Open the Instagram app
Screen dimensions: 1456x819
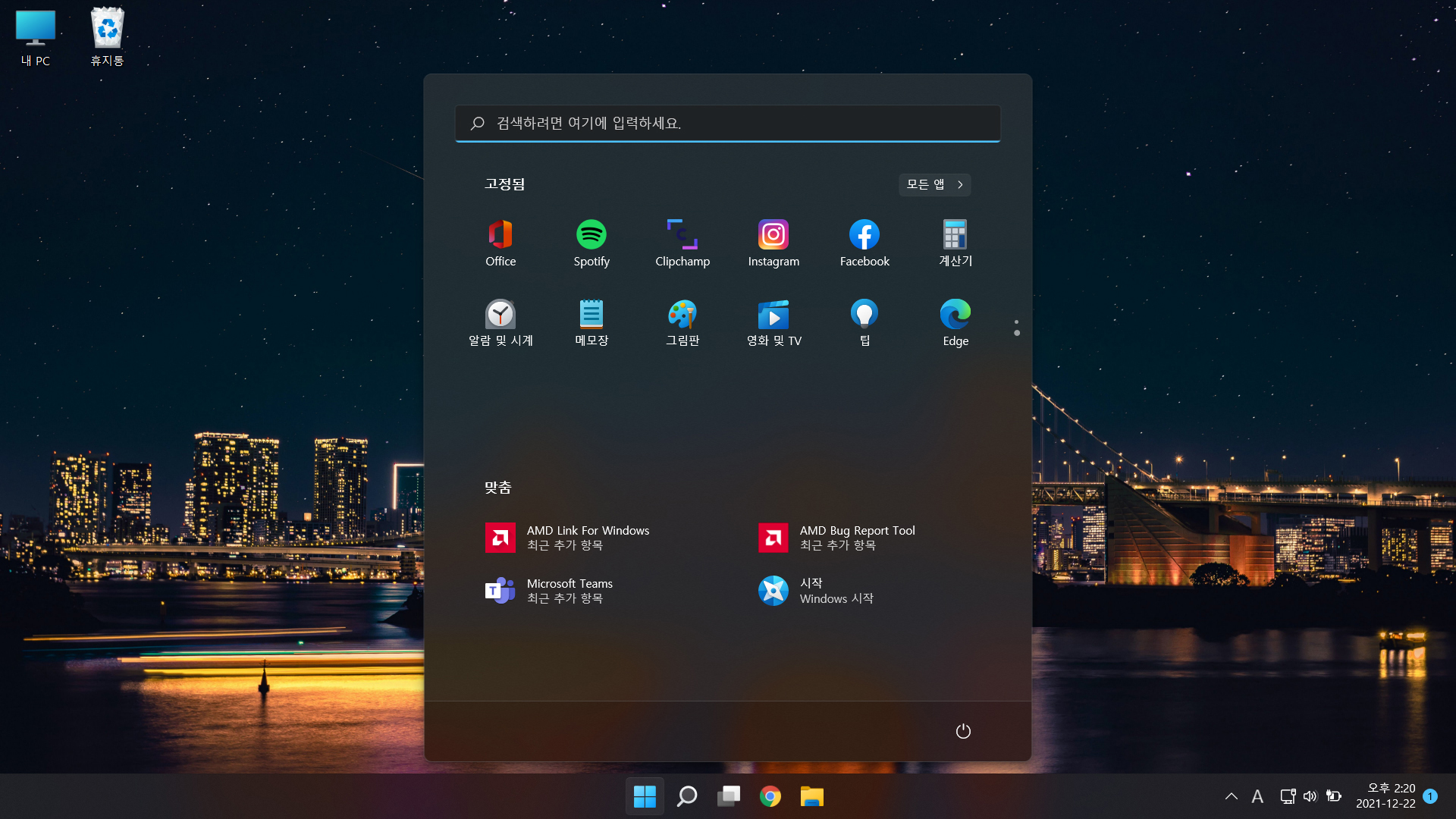pyautogui.click(x=773, y=243)
